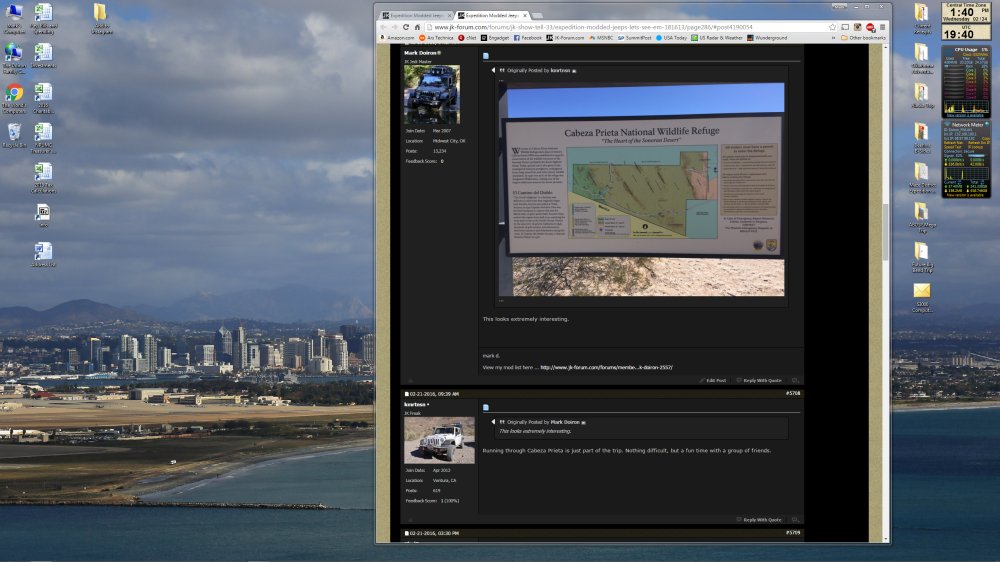This screenshot has width=1000, height=562.
Task: Click the red adblock extension icon
Action: 870,27
